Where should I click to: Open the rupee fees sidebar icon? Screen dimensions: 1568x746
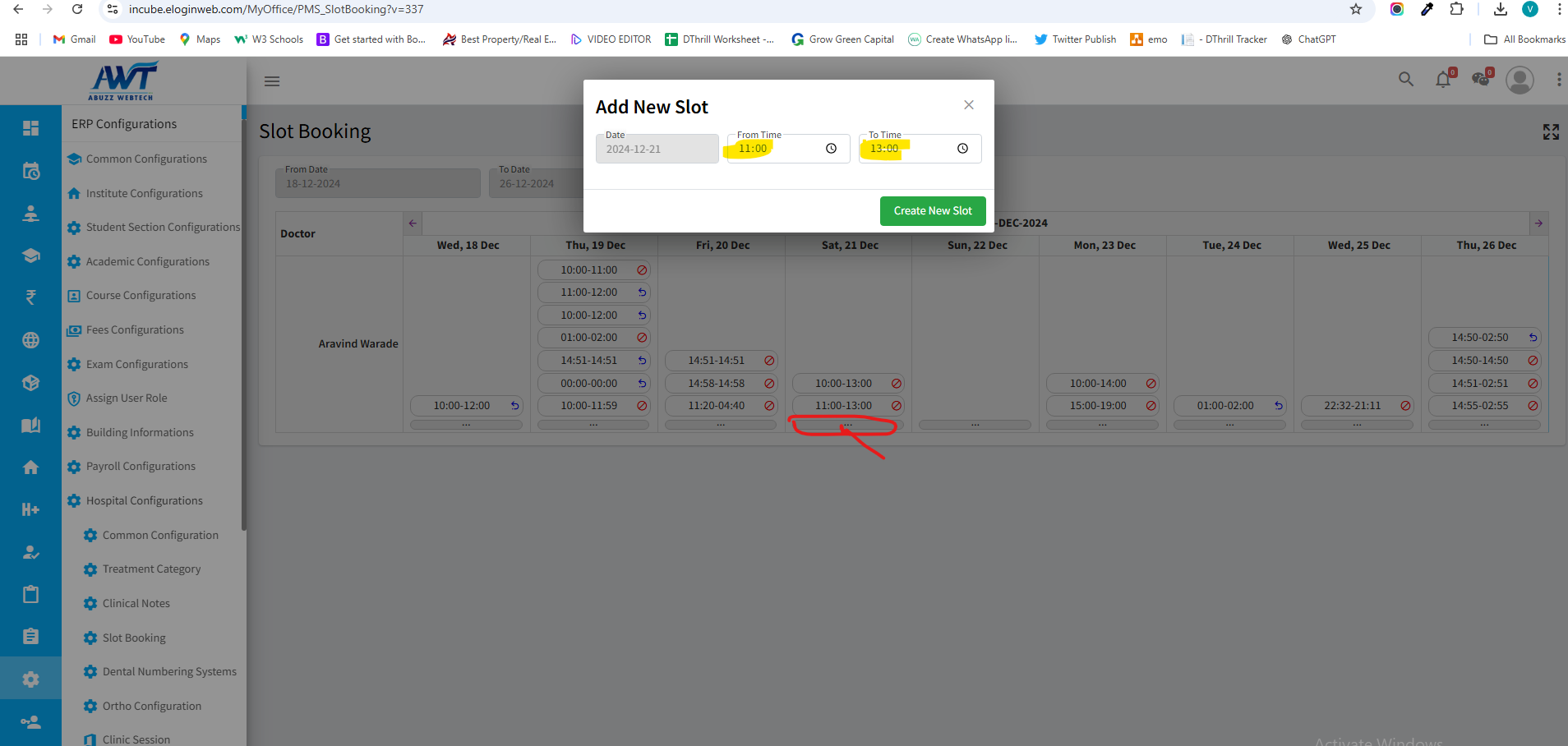pos(30,297)
